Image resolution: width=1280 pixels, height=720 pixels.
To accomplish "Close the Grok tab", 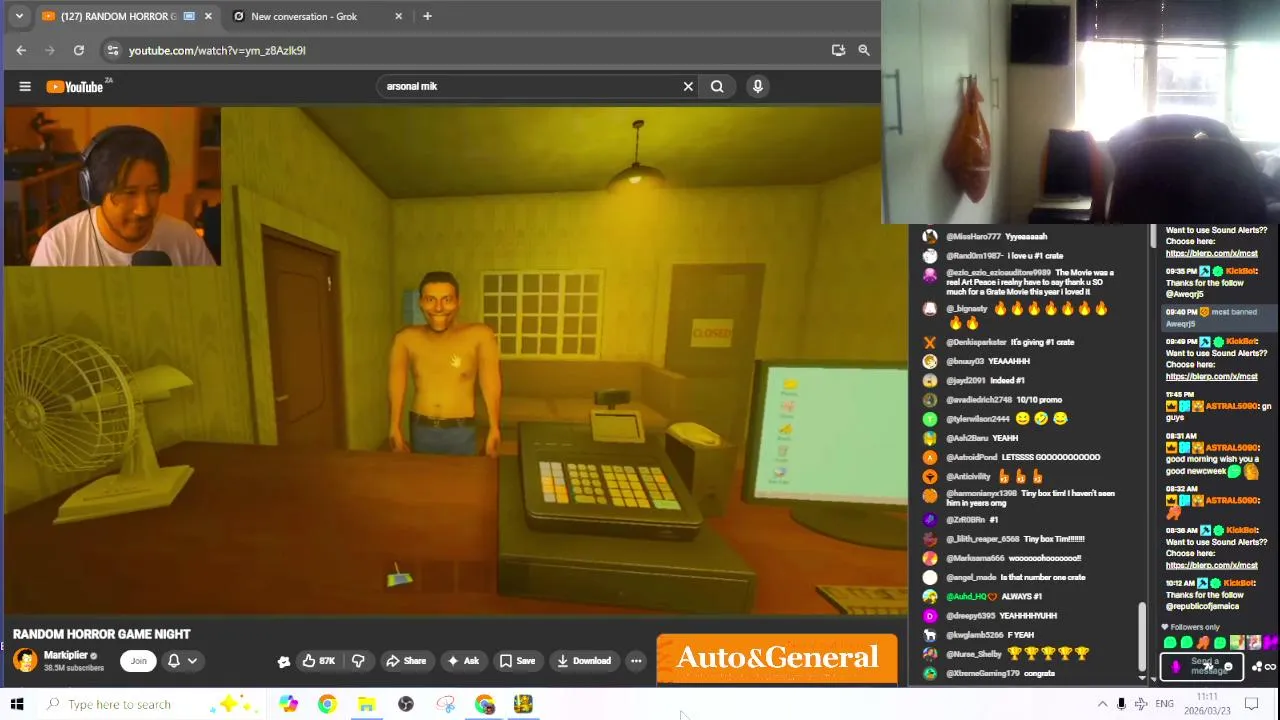I will 399,16.
